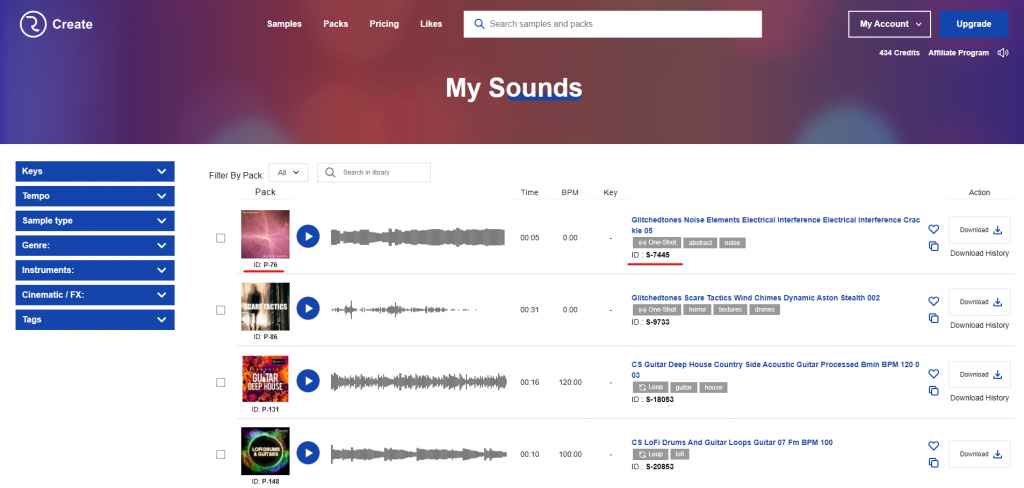Select checkbox for the Electrical Interference sample

221,238
